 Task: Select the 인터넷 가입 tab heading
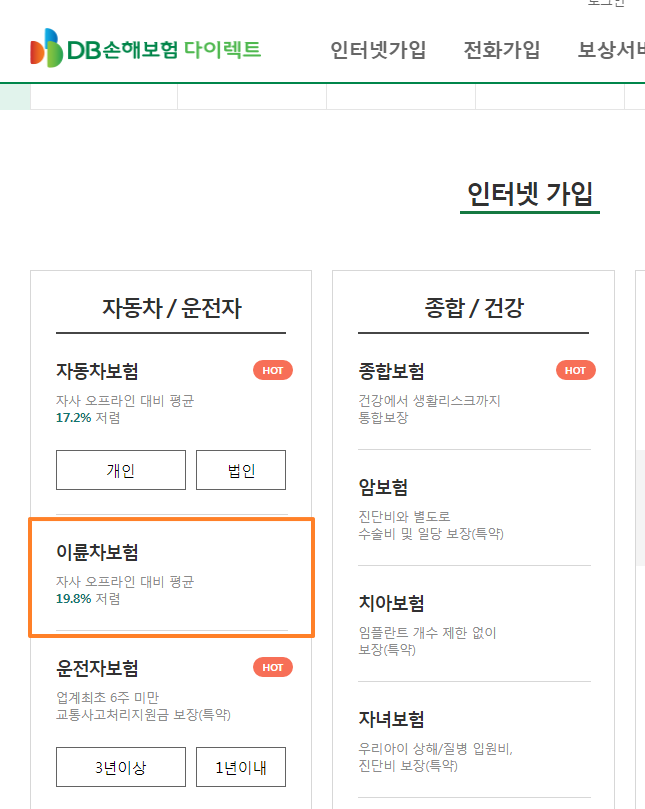(530, 194)
